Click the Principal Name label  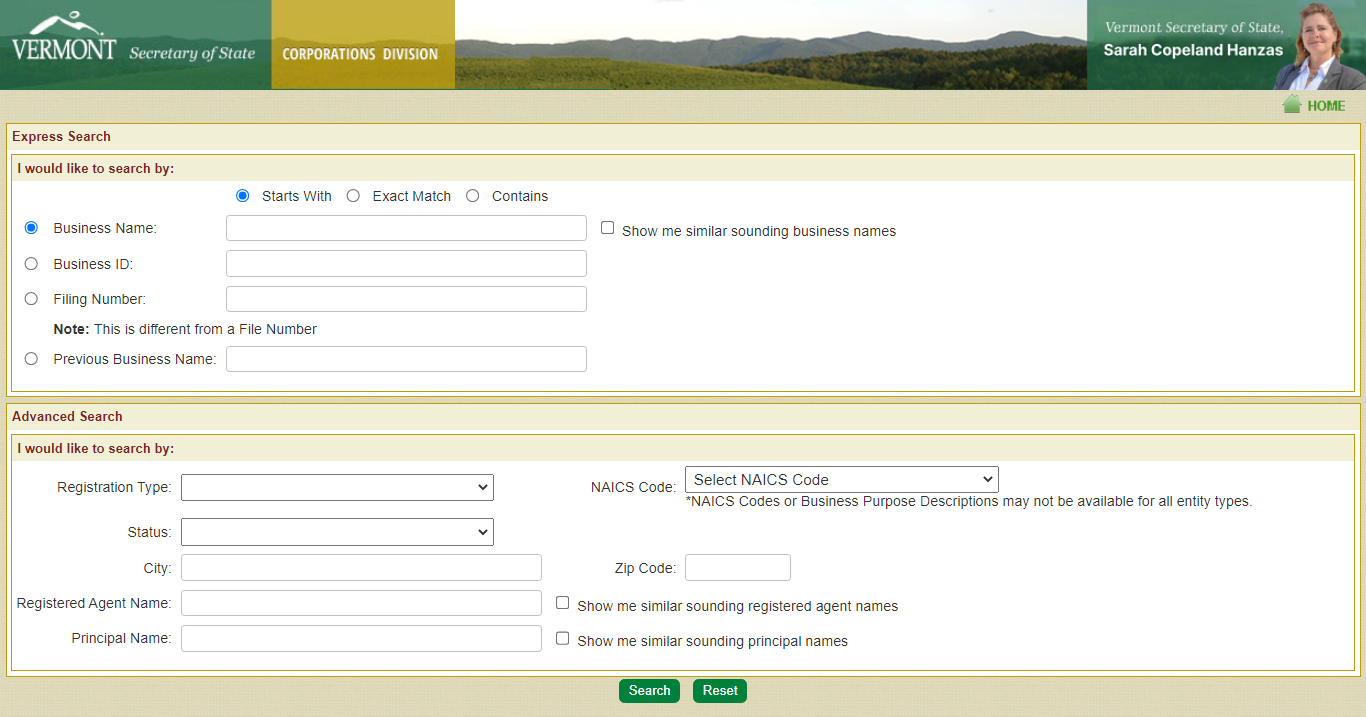121,638
